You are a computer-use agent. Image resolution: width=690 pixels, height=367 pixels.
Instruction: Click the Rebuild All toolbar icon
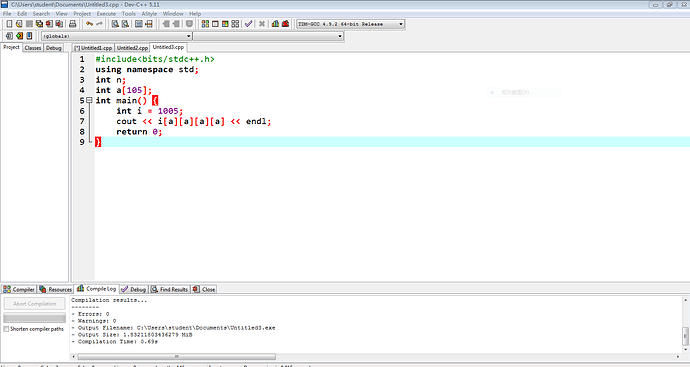(235, 24)
